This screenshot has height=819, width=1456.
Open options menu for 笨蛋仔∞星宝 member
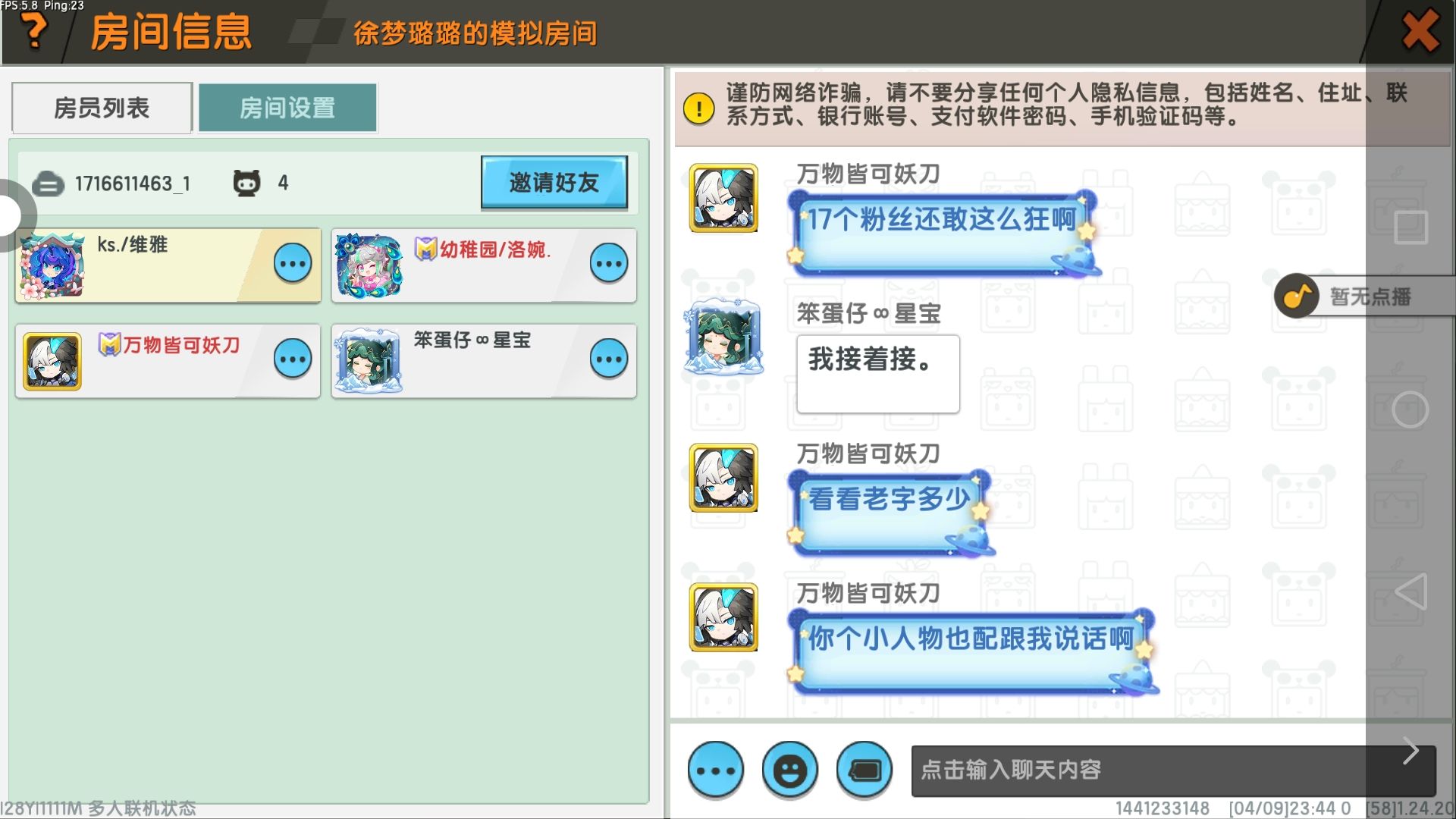609,359
